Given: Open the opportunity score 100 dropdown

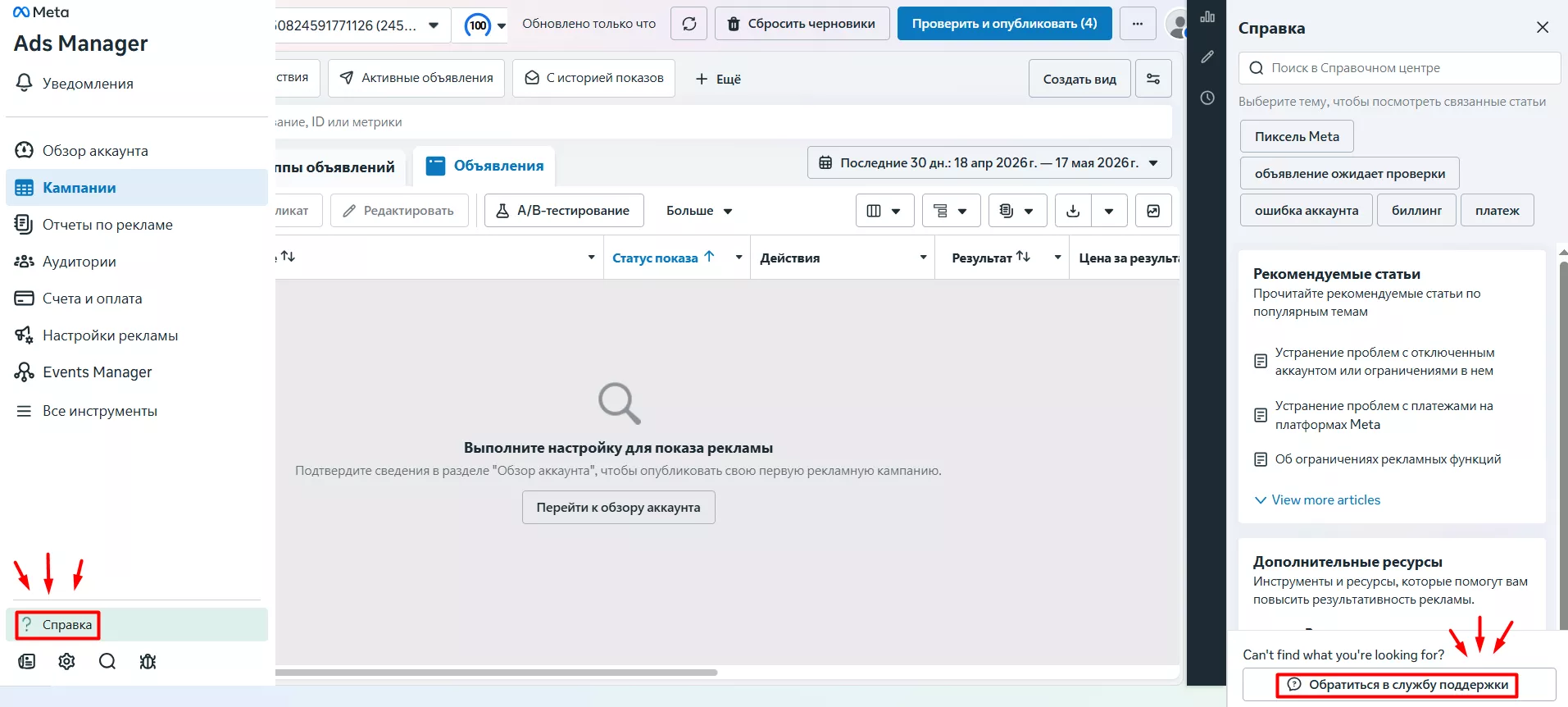Looking at the screenshot, I should click(x=485, y=25).
